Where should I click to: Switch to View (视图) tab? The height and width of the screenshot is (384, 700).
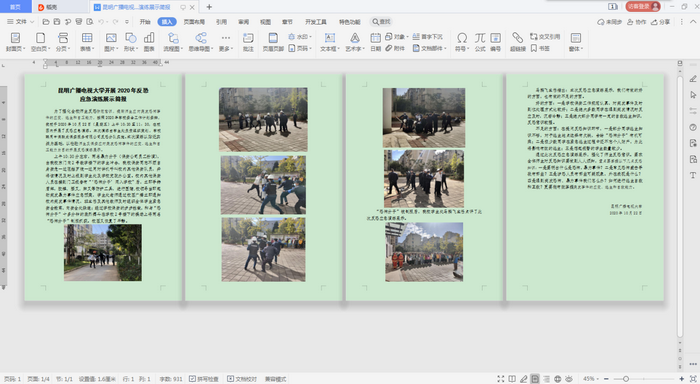(x=266, y=21)
